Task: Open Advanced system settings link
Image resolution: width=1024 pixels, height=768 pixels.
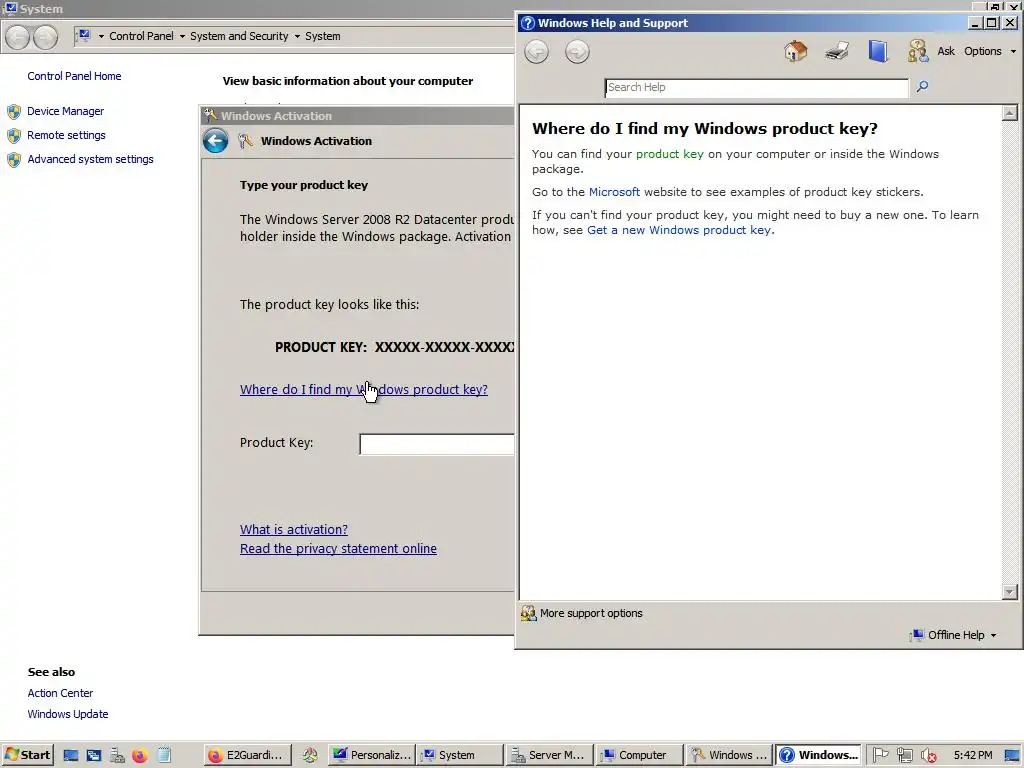Action: (x=90, y=159)
